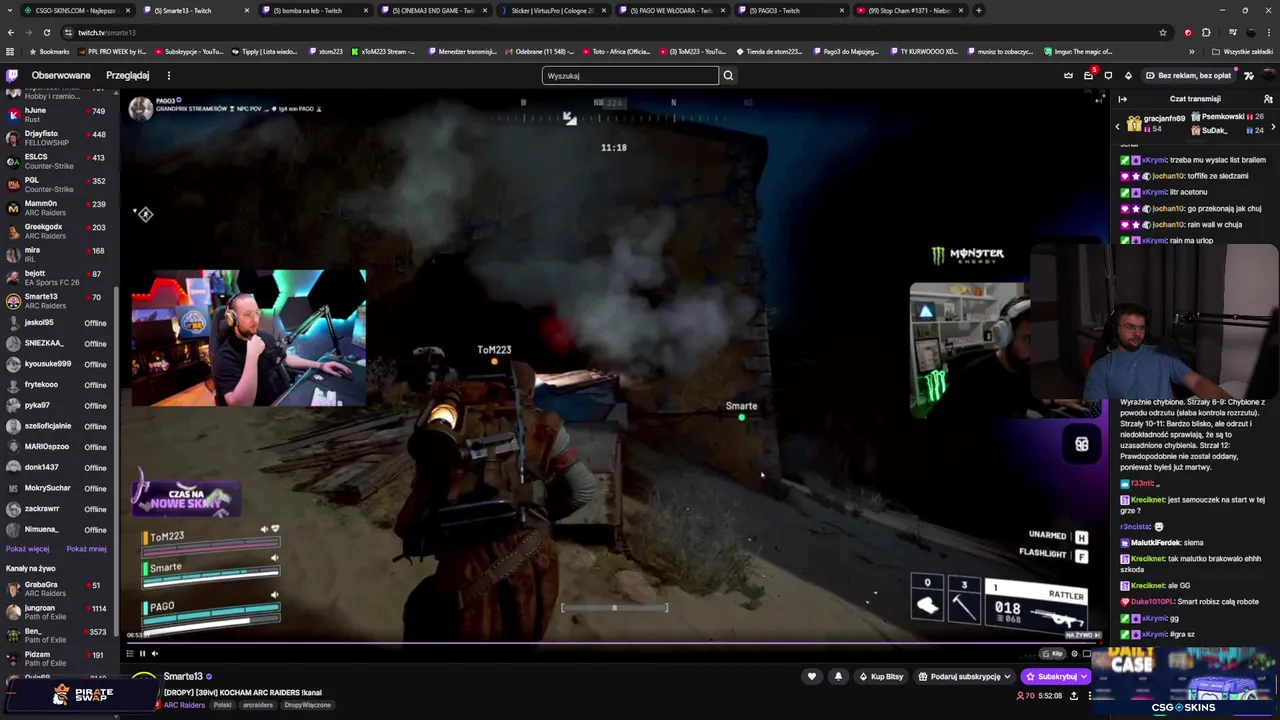
Task: Open the Obserwowane nav item
Action: click(61, 75)
